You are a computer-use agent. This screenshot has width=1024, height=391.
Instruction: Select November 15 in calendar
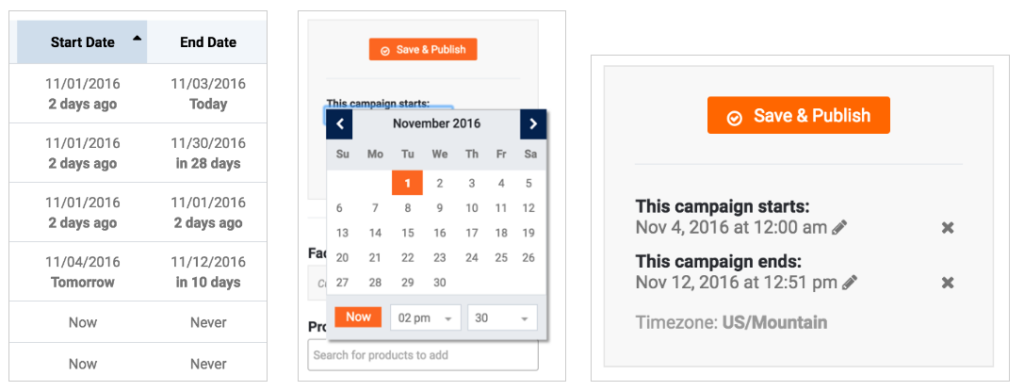(x=408, y=233)
